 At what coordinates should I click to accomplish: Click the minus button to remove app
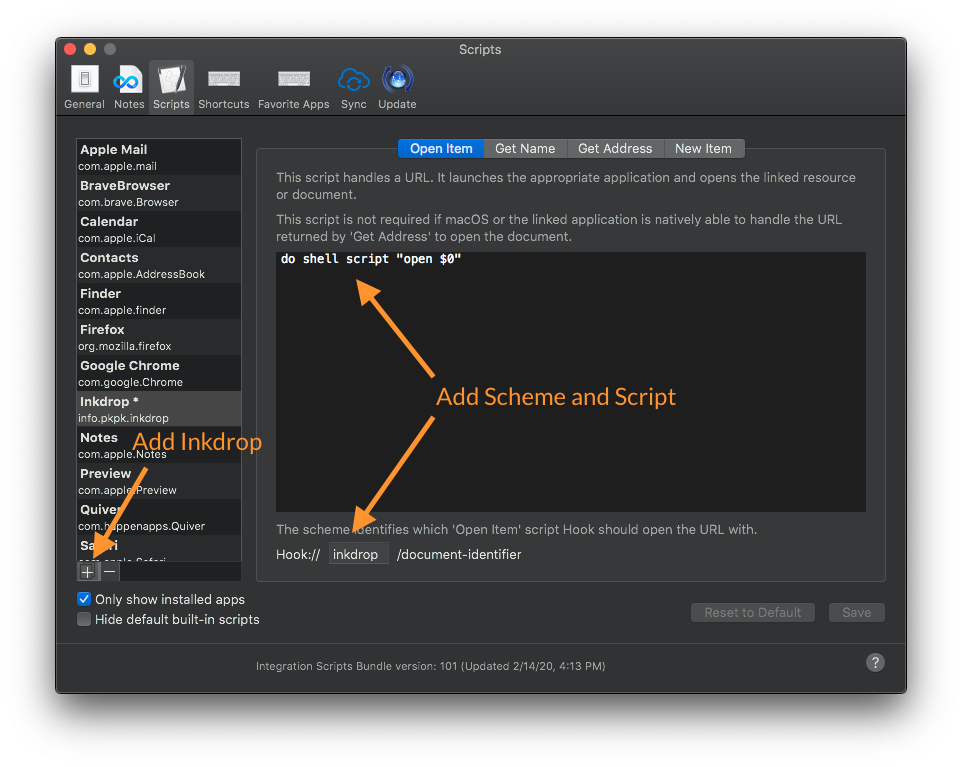(110, 572)
